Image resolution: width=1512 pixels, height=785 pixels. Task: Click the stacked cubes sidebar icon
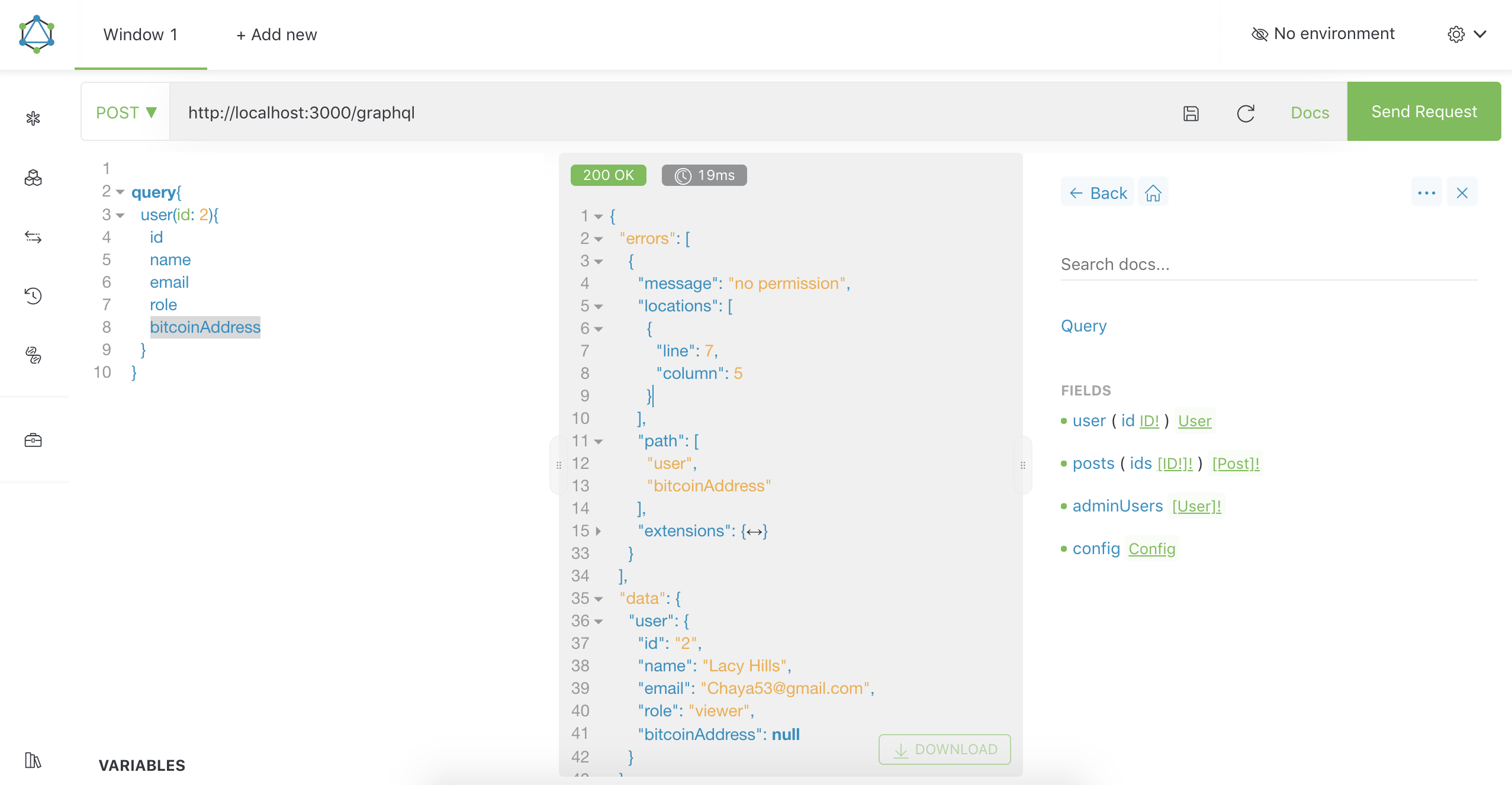33,178
